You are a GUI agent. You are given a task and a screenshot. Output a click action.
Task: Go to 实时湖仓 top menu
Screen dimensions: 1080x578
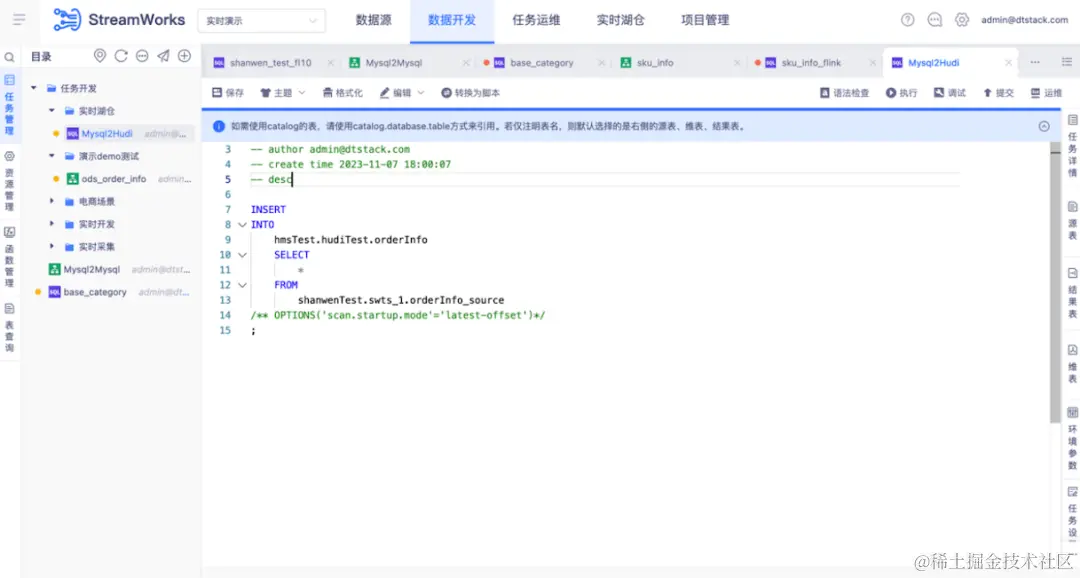[621, 20]
